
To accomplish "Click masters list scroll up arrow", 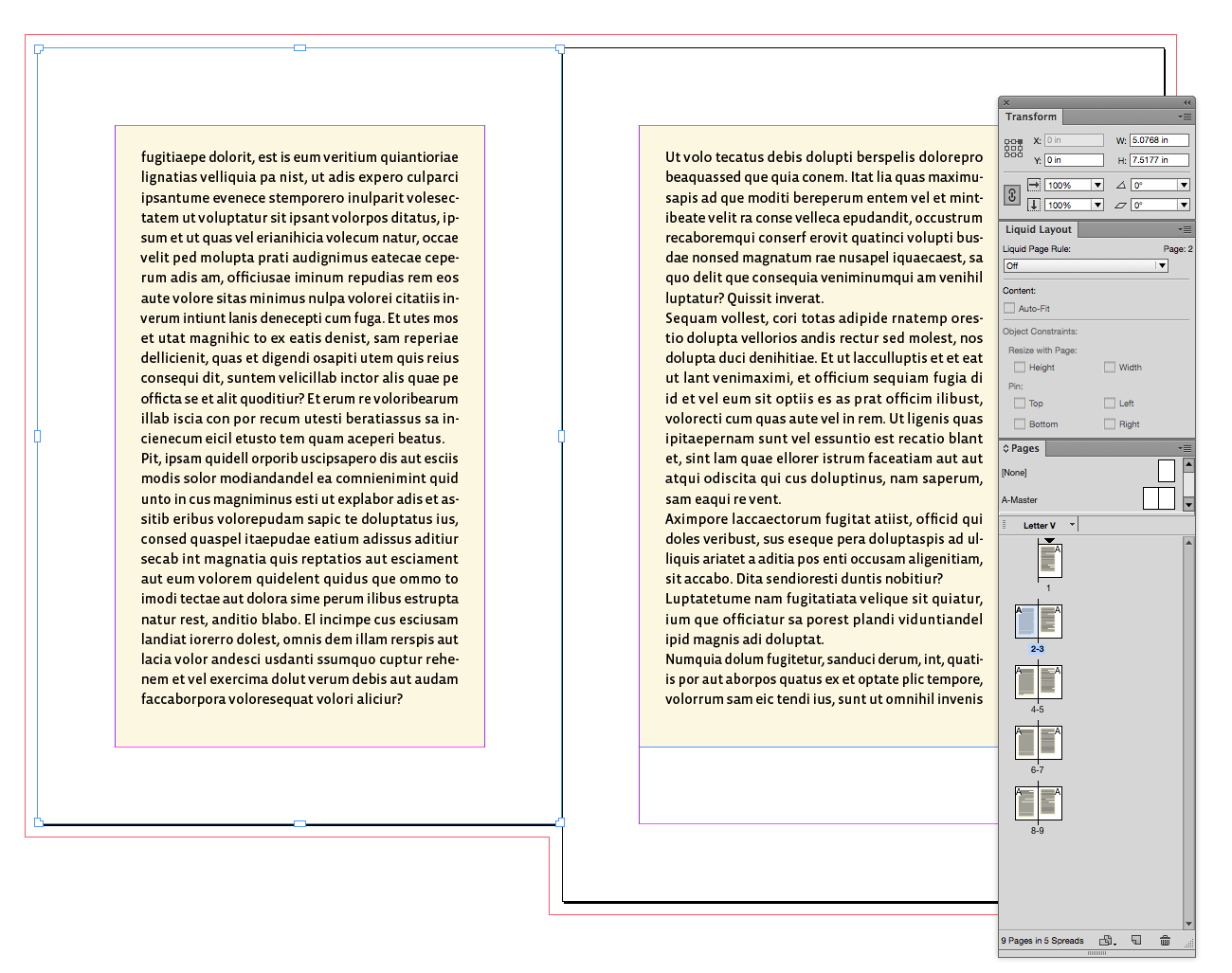I will [1188, 464].
